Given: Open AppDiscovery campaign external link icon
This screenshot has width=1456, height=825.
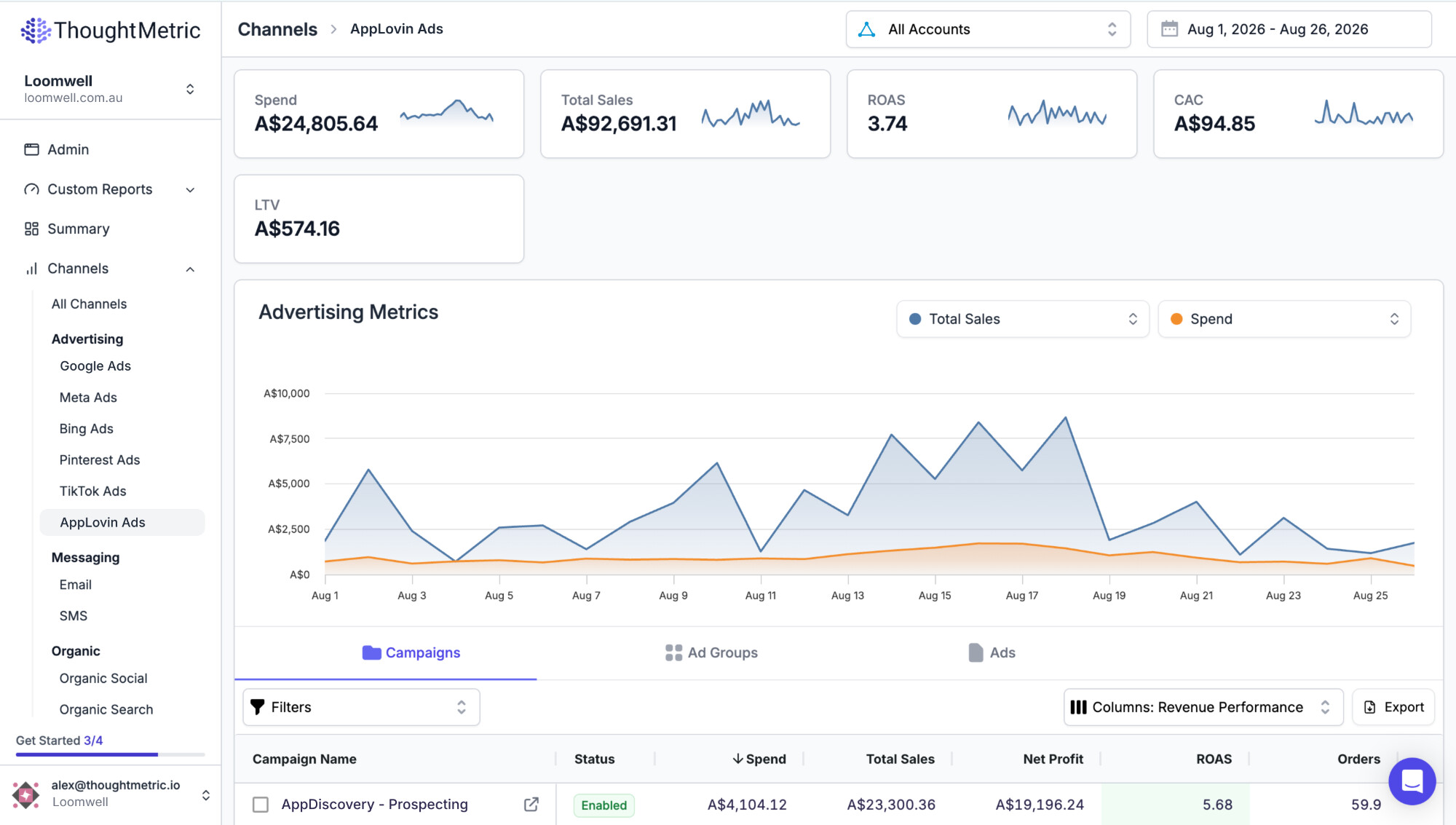Looking at the screenshot, I should pos(531,804).
